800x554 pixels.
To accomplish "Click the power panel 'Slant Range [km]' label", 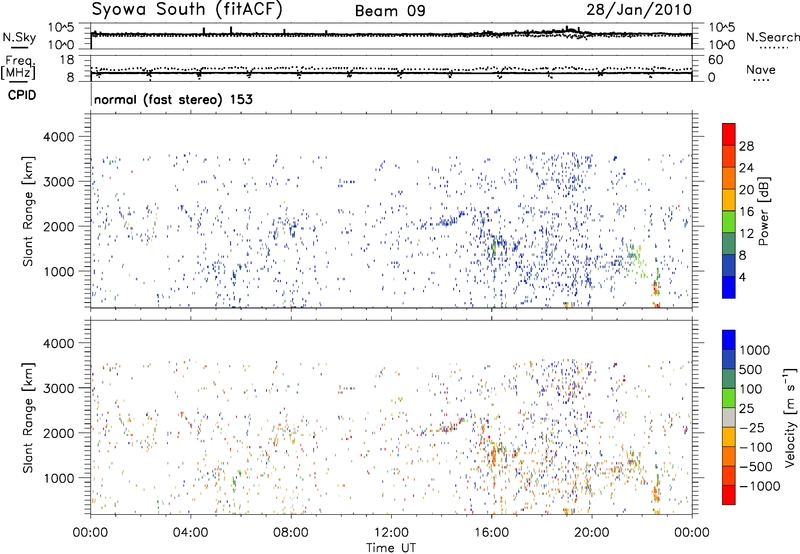I will click(28, 211).
